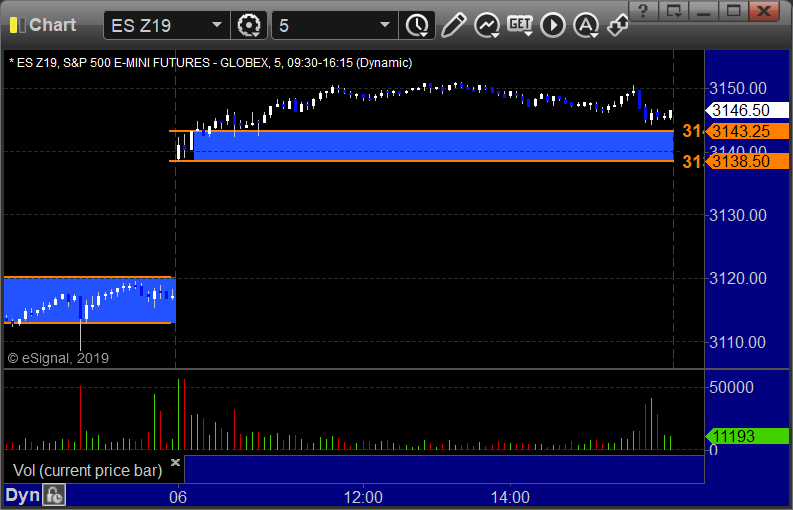Open the pop-out window options button

(x=674, y=11)
